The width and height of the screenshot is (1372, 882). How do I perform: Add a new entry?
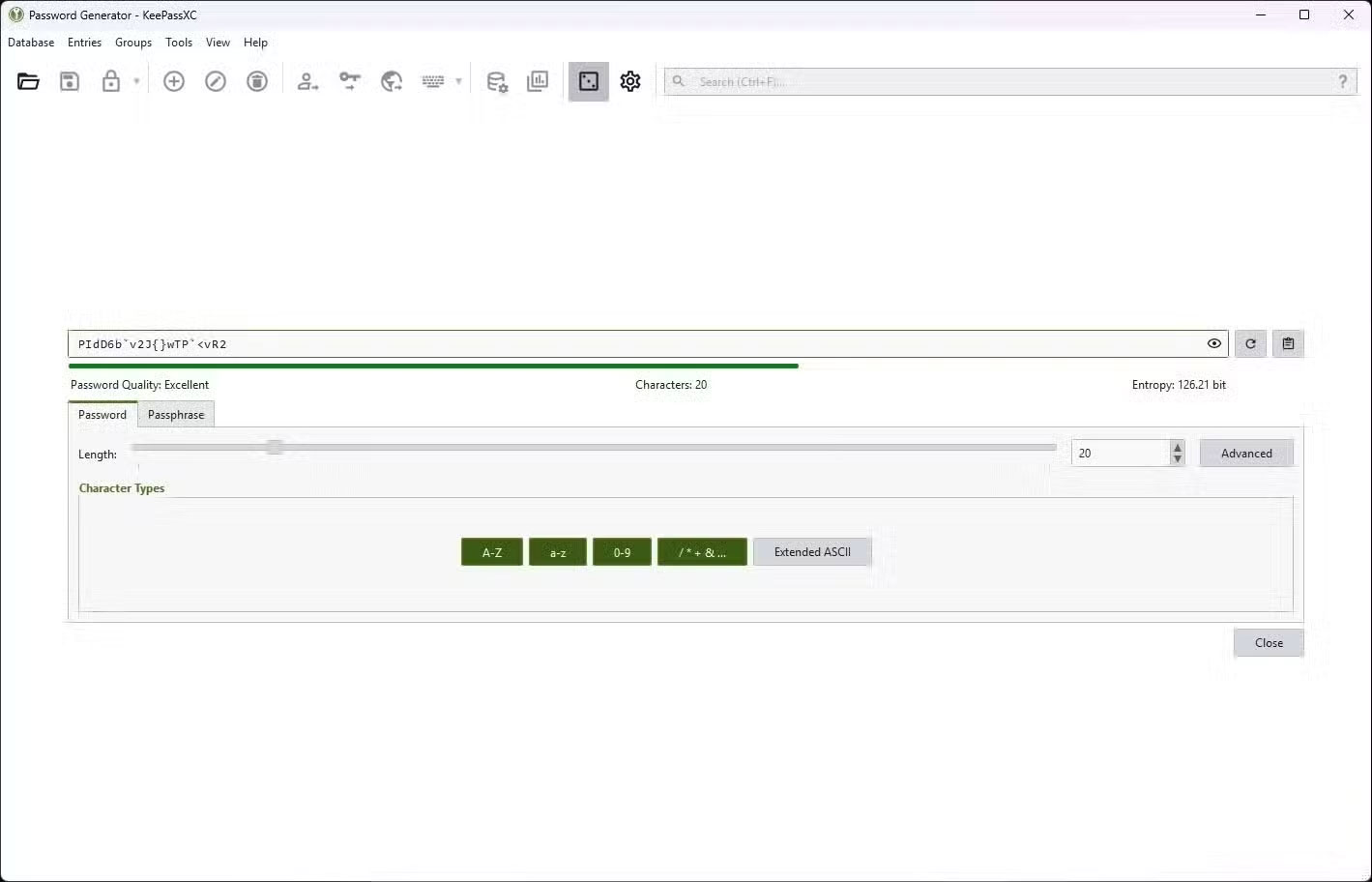(174, 81)
